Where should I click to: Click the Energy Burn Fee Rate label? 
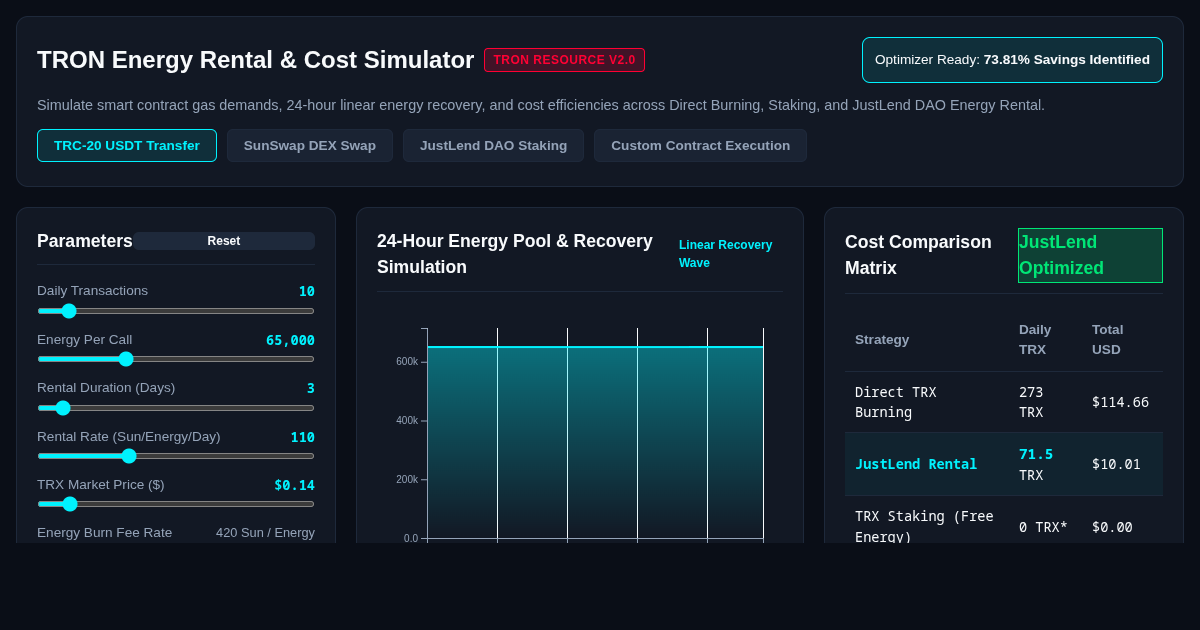click(104, 532)
